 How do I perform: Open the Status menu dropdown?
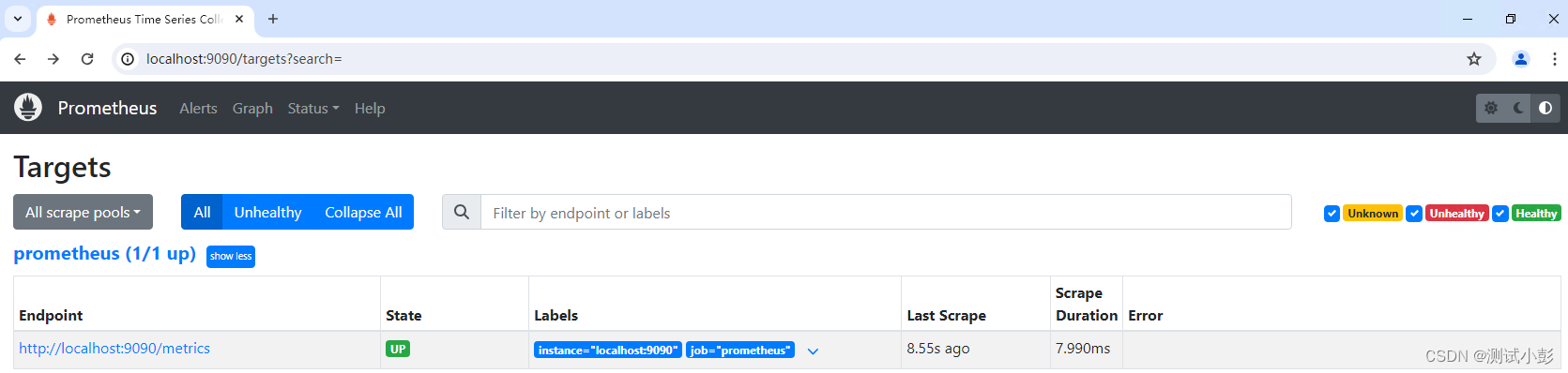pyautogui.click(x=313, y=108)
